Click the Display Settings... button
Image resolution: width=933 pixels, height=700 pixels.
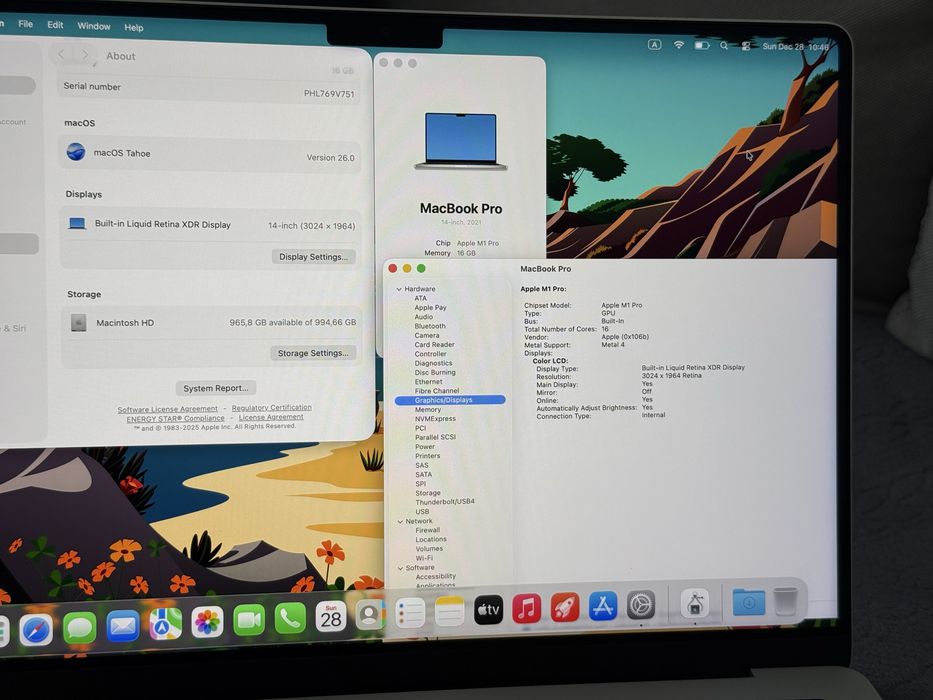point(314,257)
